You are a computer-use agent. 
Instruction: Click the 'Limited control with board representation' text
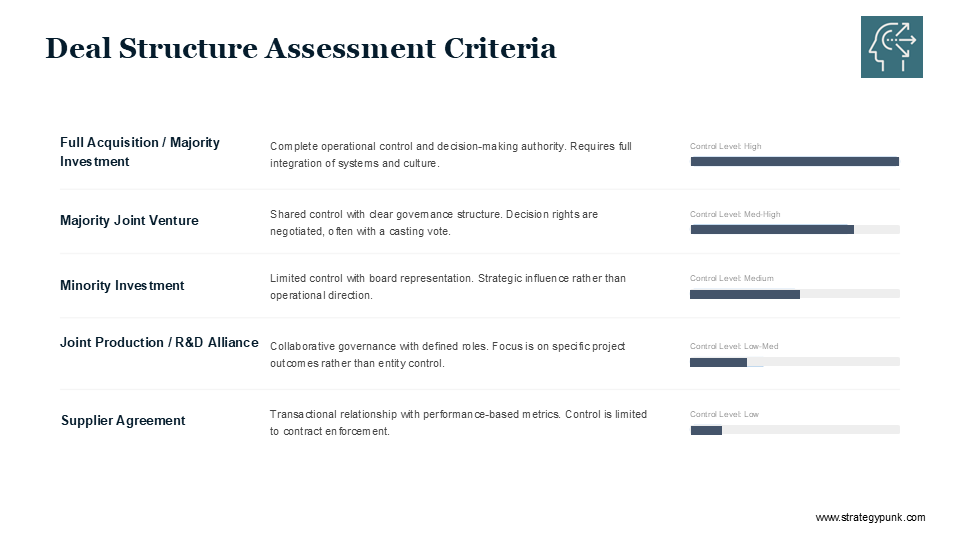point(447,287)
